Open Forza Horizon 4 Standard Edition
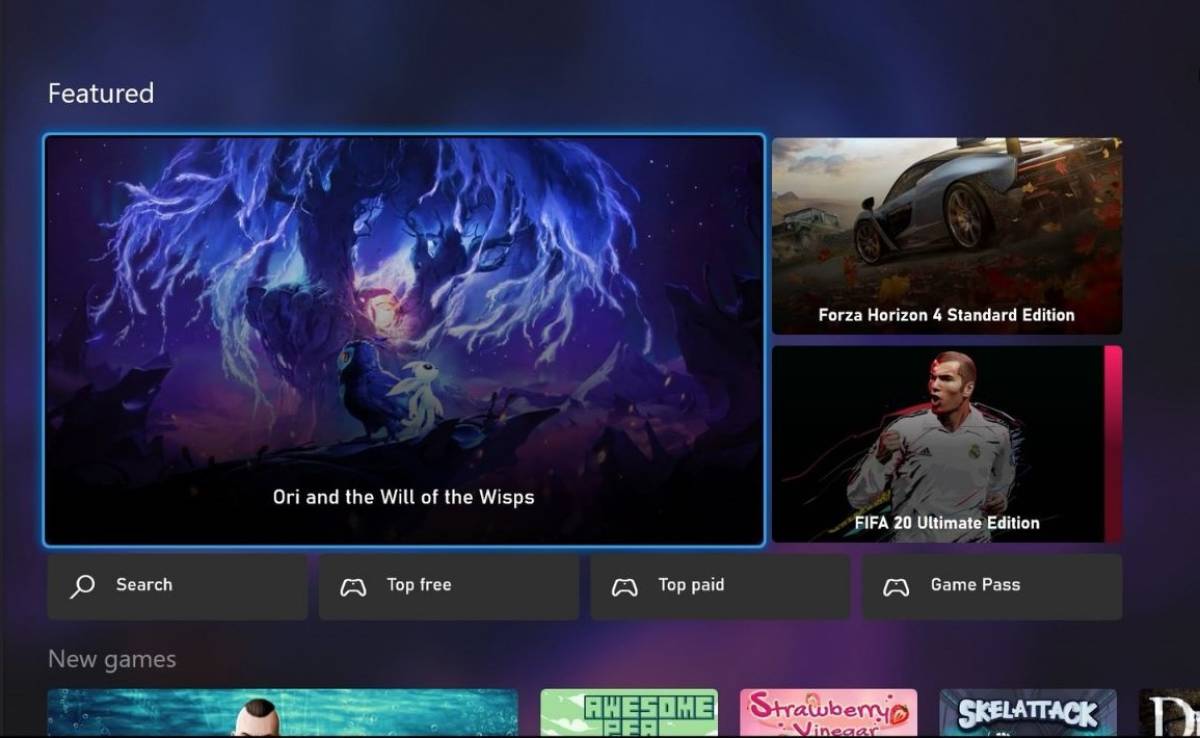This screenshot has width=1200, height=738. click(x=946, y=235)
